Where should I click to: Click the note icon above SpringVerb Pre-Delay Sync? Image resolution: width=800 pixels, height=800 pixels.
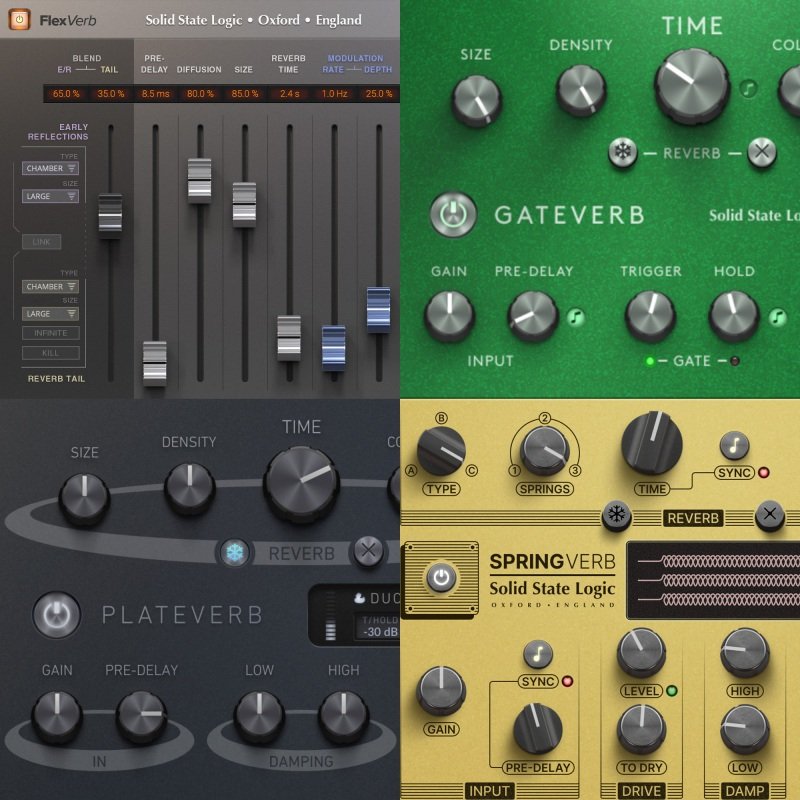click(538, 655)
